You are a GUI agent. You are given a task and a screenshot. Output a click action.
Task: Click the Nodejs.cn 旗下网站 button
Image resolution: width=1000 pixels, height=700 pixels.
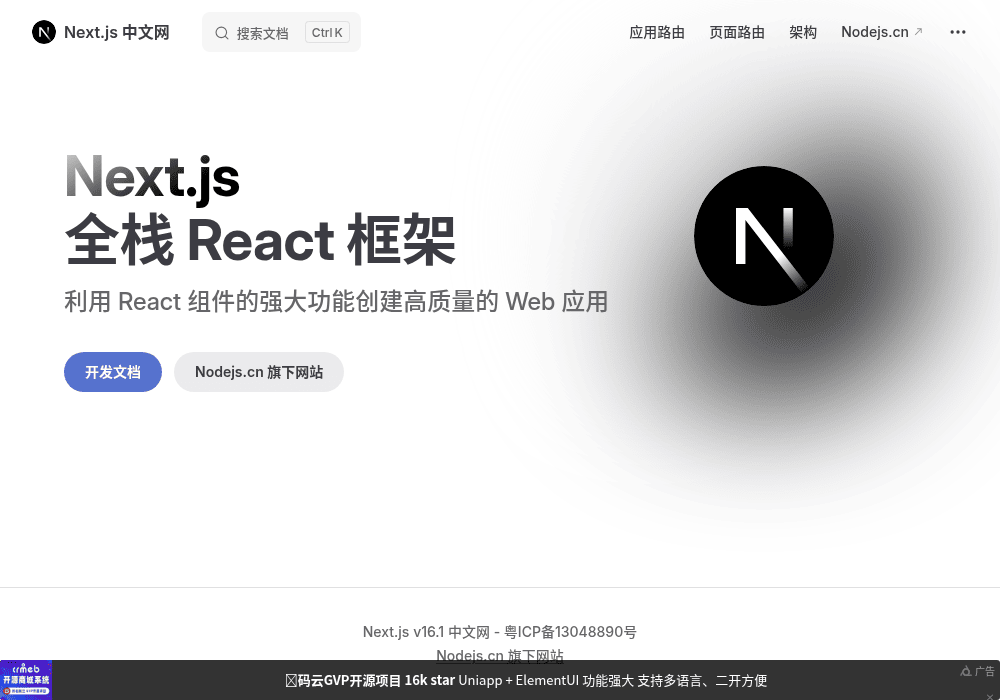click(259, 372)
